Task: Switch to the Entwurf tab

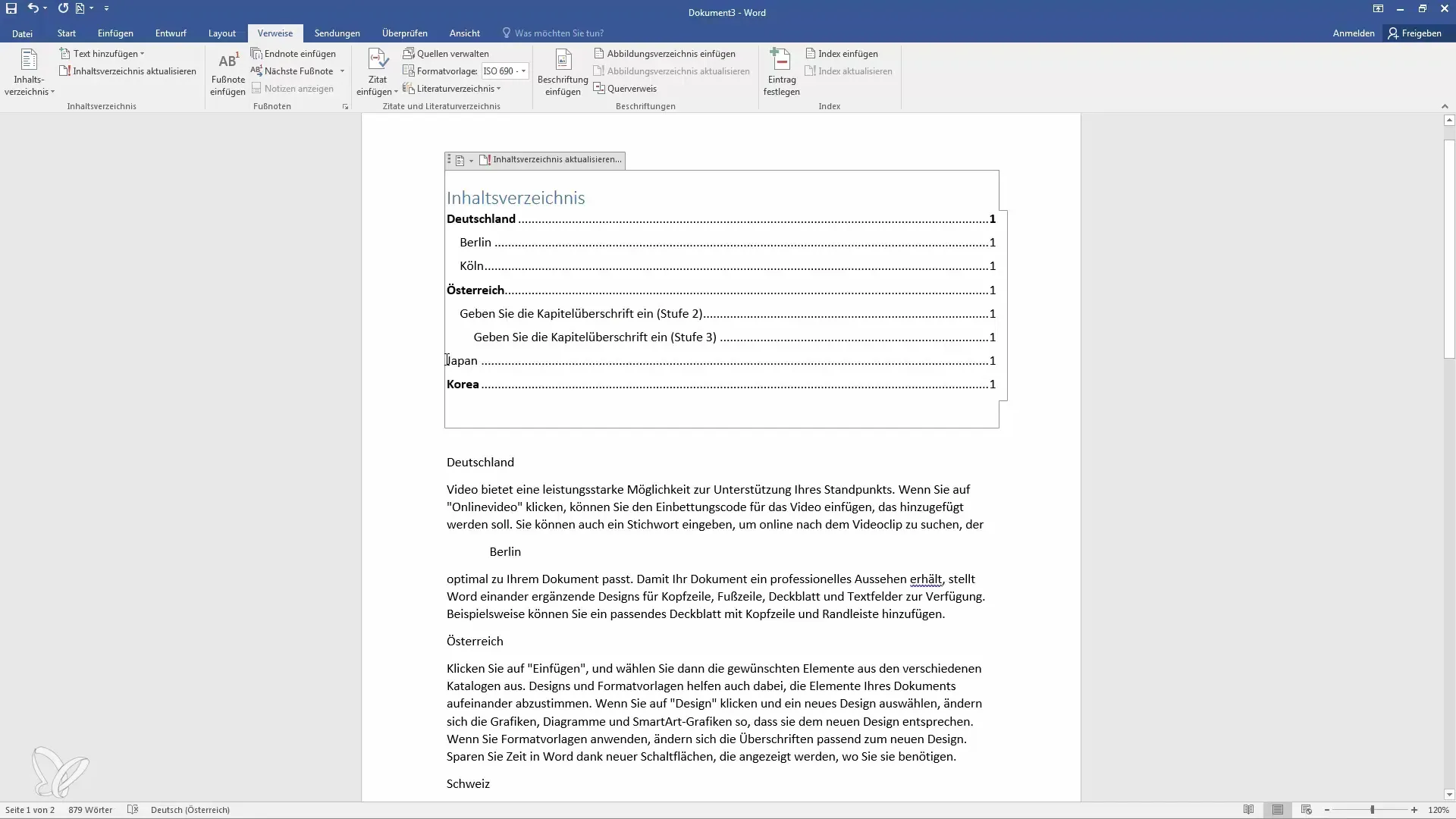Action: (171, 33)
